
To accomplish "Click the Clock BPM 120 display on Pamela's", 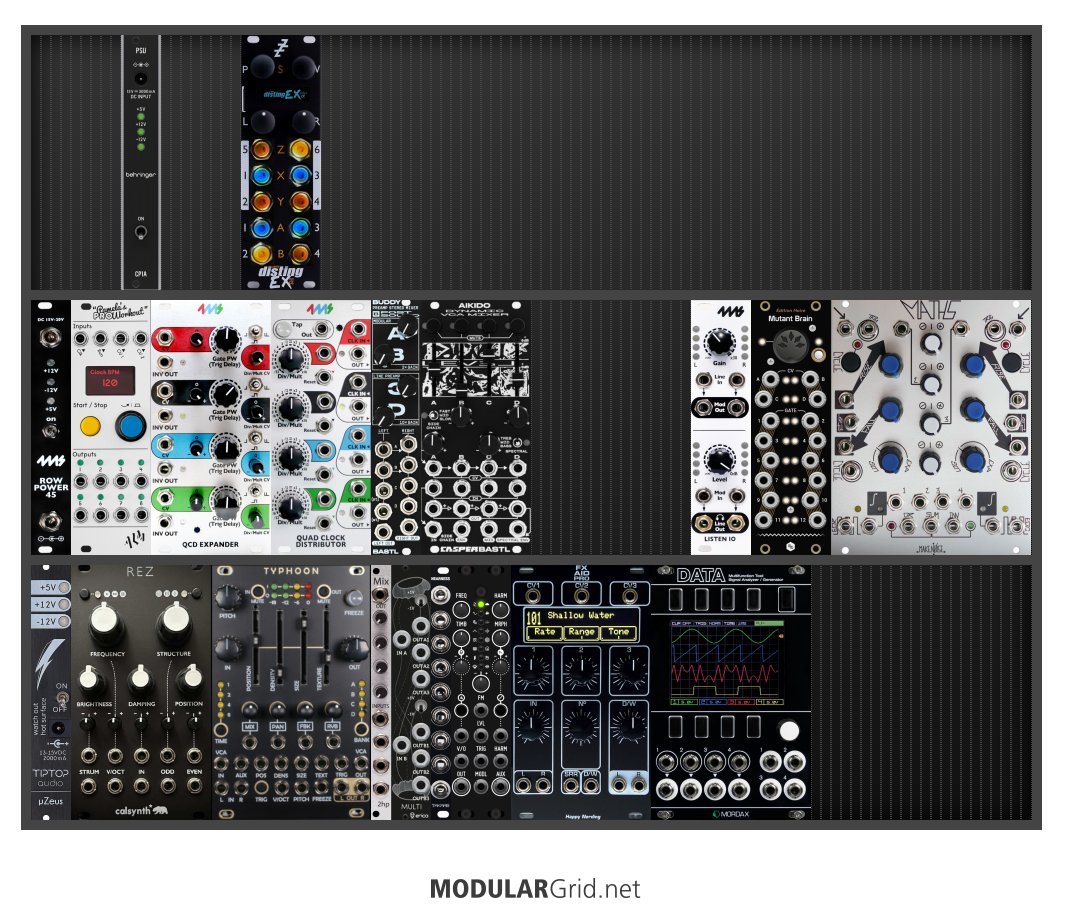I will [109, 380].
